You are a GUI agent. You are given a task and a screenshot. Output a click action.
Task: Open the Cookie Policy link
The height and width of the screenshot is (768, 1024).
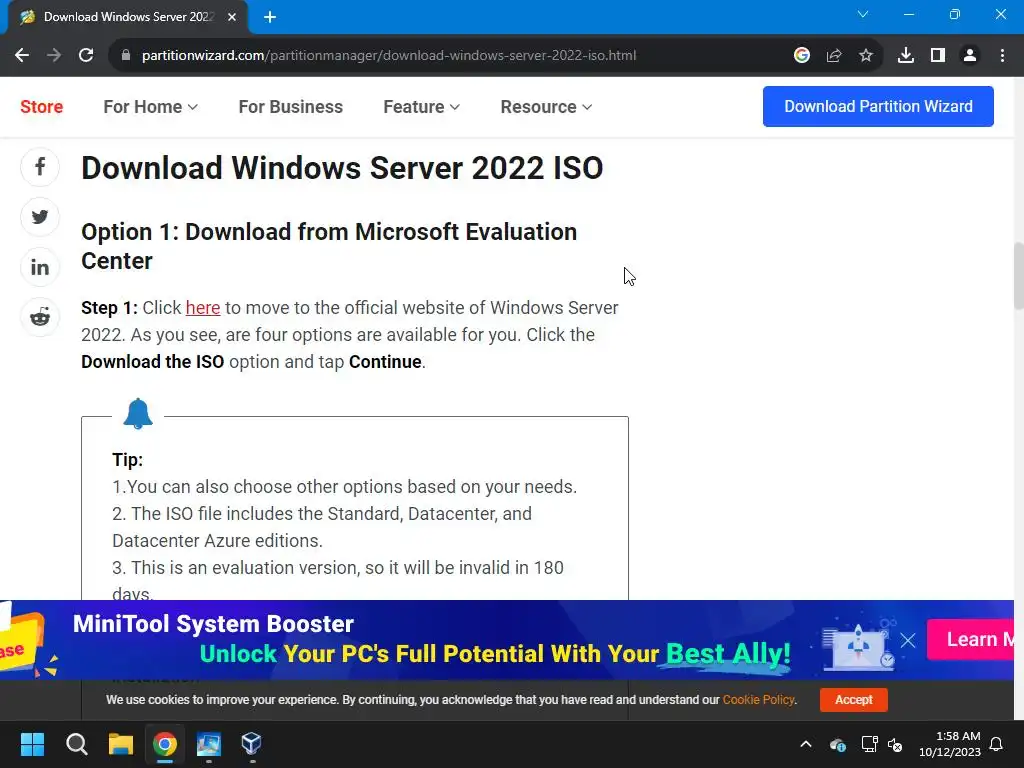[759, 699]
